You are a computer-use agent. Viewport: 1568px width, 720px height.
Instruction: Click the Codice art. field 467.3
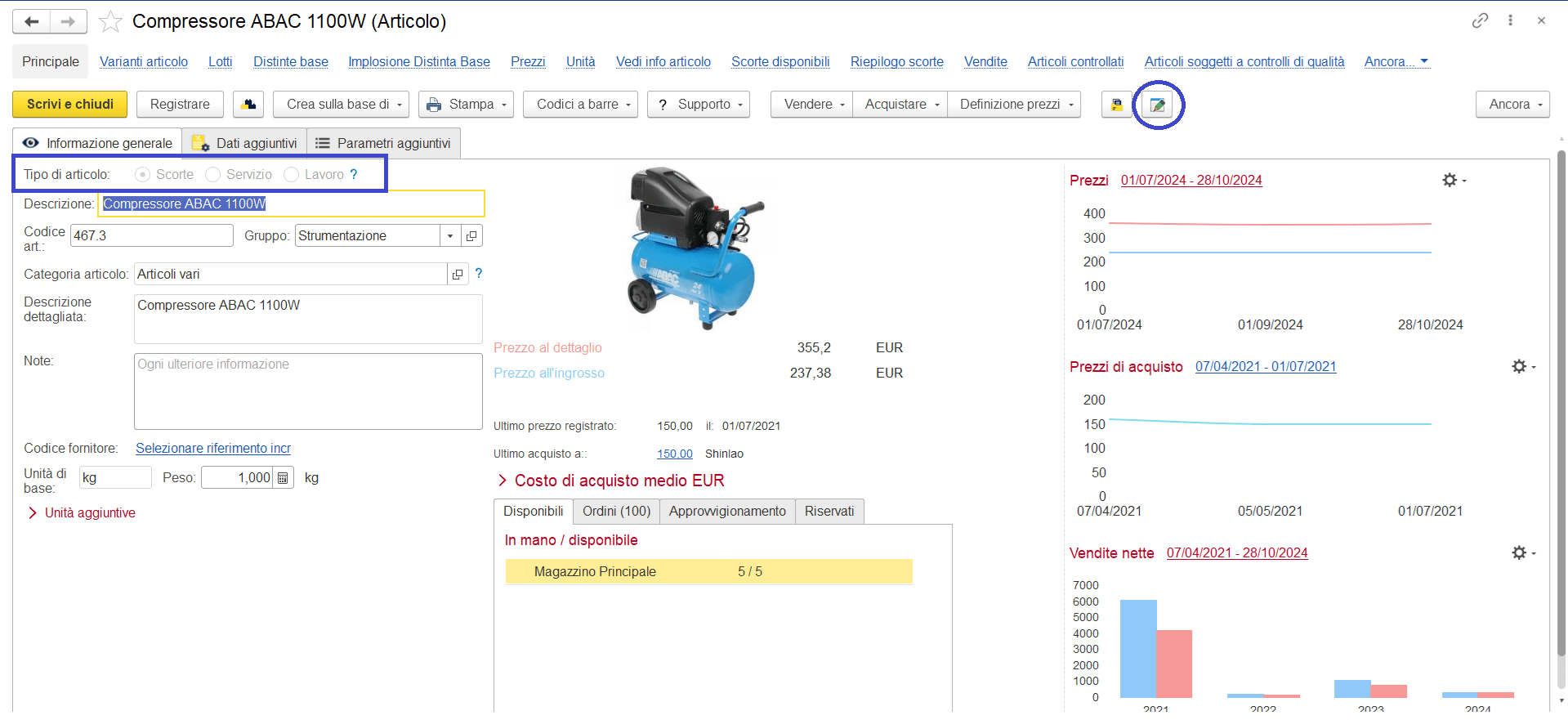point(152,235)
